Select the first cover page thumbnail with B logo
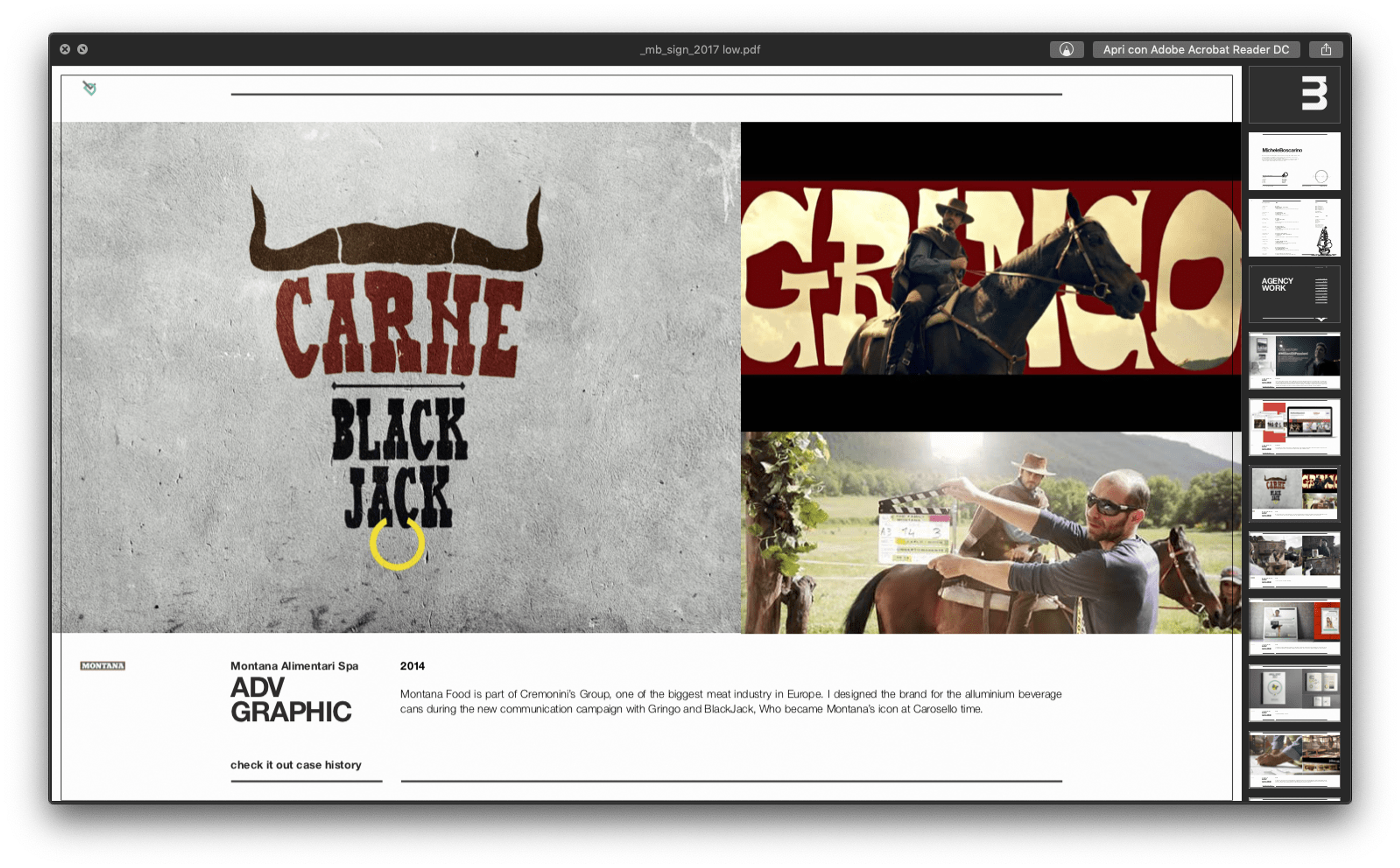This screenshot has width=1400, height=868. point(1294,95)
